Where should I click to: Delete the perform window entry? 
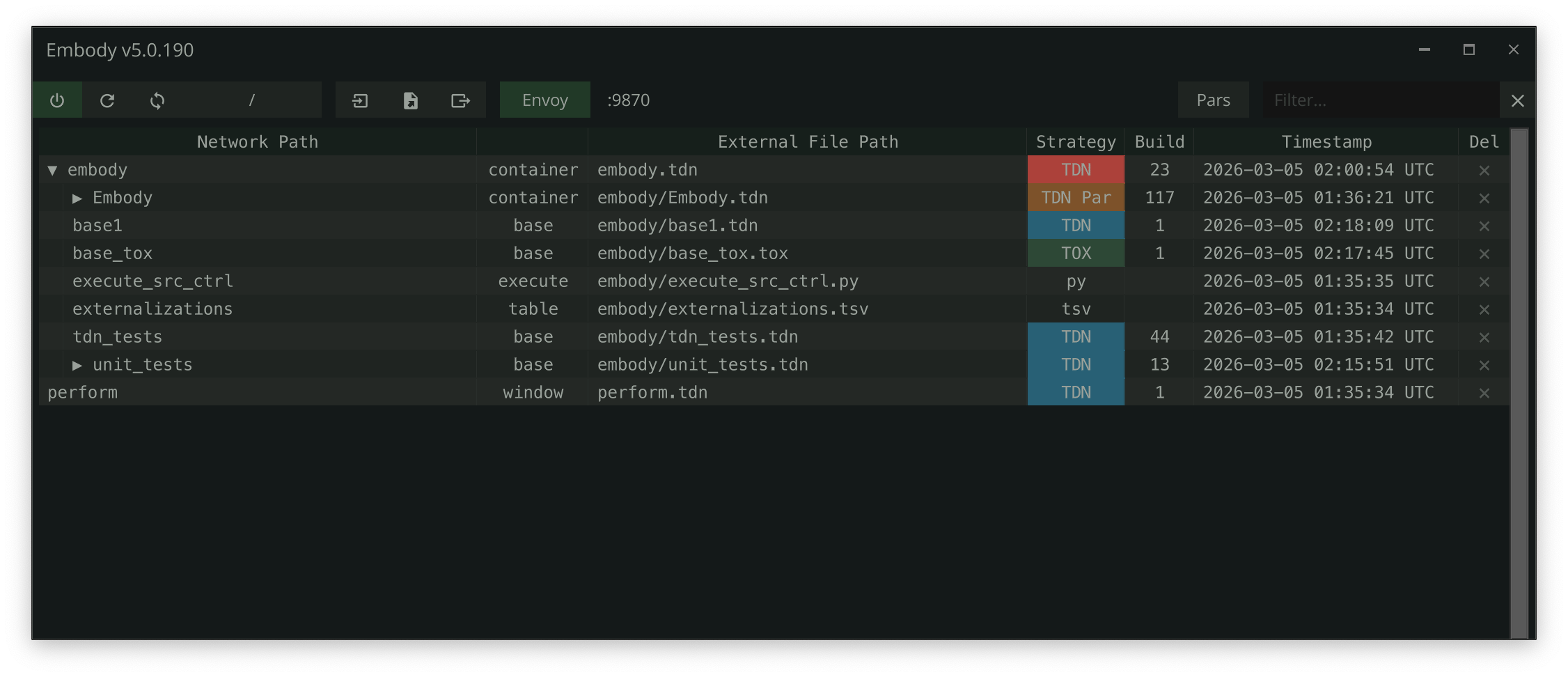point(1484,394)
